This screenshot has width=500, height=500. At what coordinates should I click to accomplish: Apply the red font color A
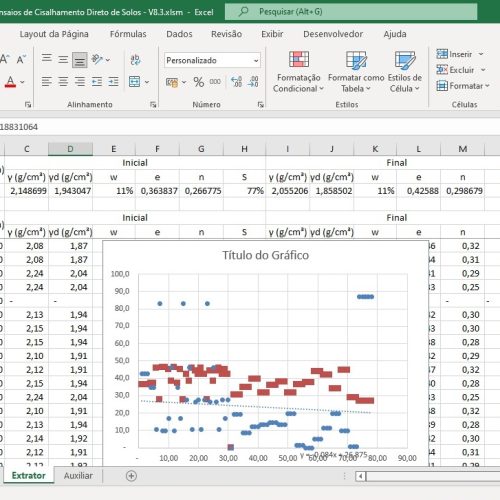click(x=10, y=82)
